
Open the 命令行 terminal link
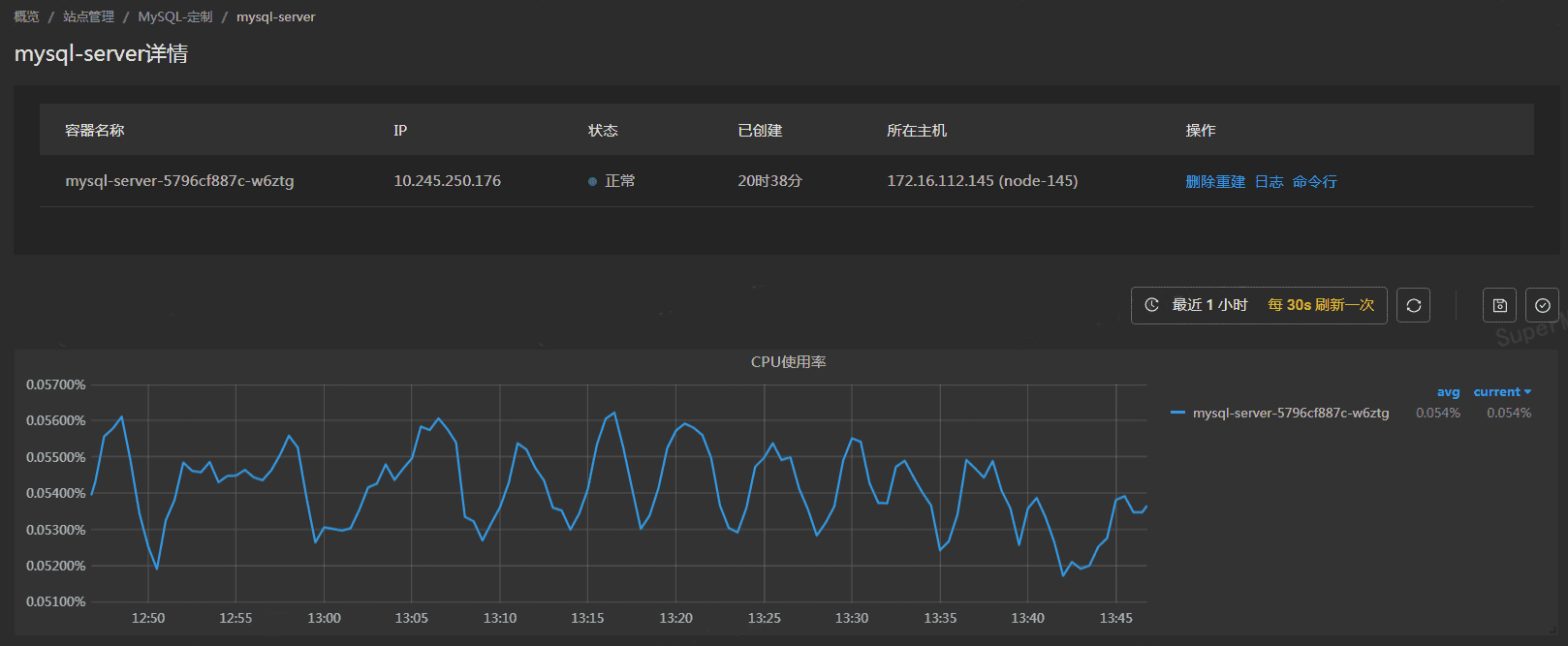pyautogui.click(x=1314, y=182)
